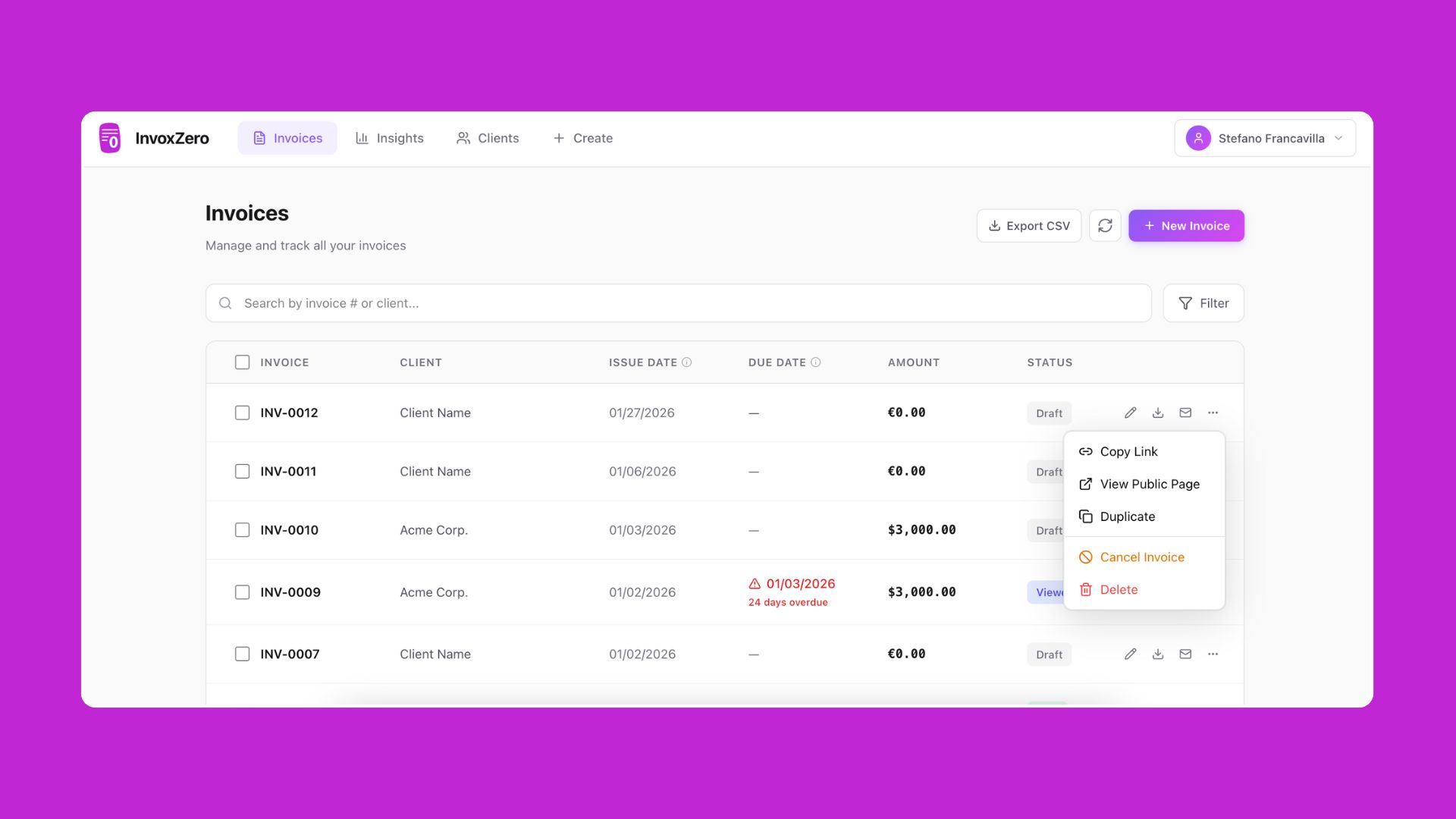Viewport: 1456px width, 819px height.
Task: Click the Issue Date info icon
Action: (x=687, y=362)
